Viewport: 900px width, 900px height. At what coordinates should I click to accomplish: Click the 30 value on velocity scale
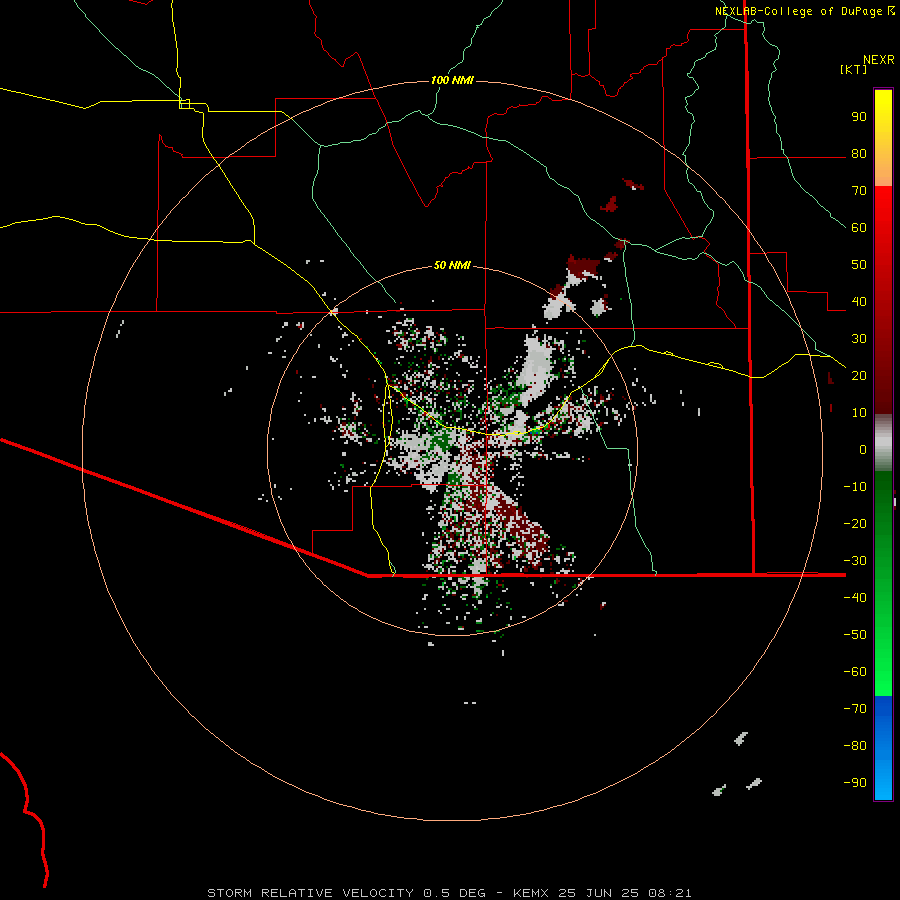click(859, 339)
